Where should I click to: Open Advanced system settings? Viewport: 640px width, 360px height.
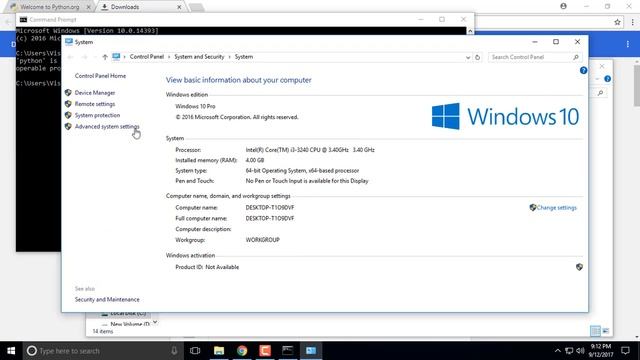[x=107, y=127]
